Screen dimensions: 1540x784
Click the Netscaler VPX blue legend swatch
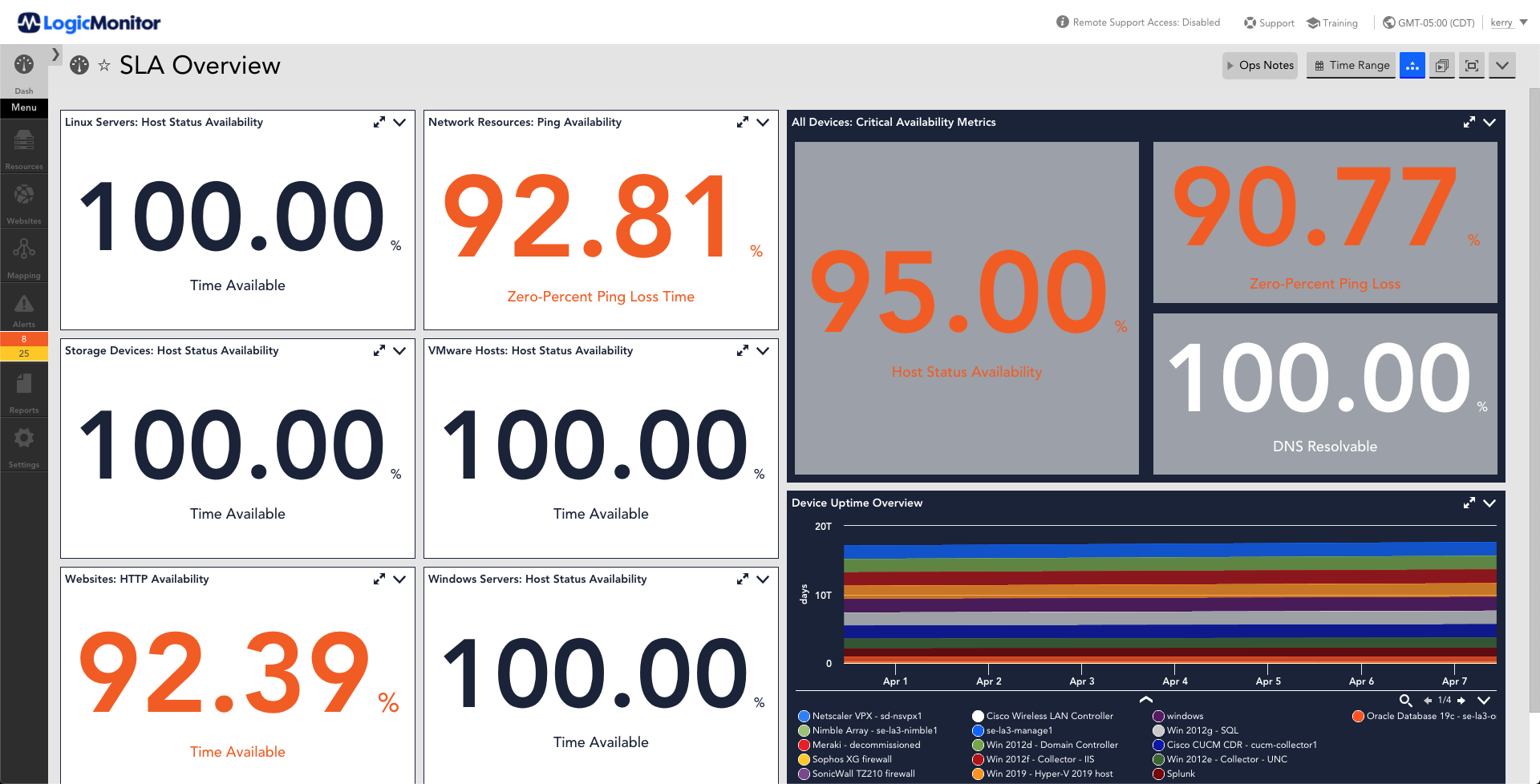803,716
